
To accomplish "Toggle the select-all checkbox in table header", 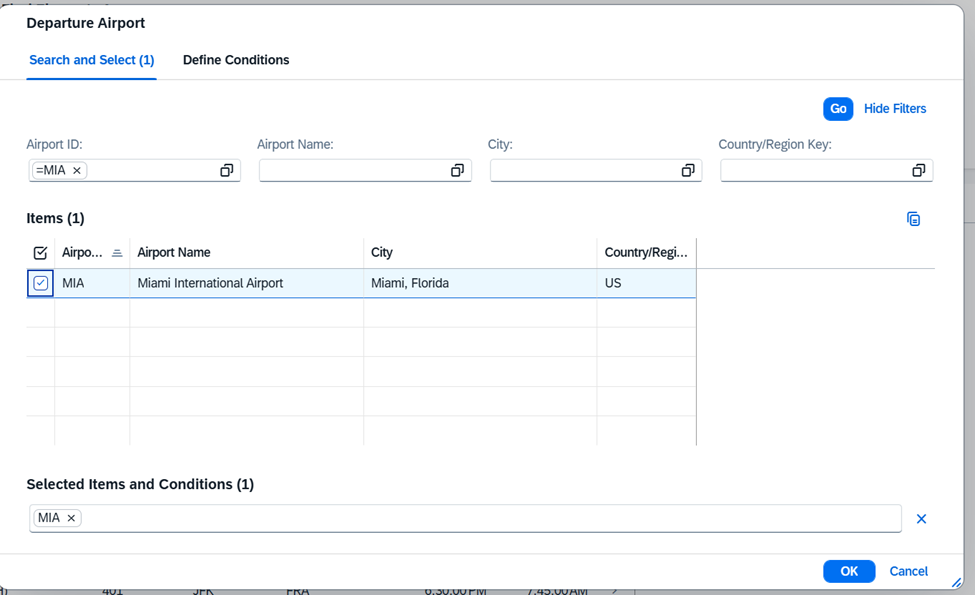I will pos(40,253).
